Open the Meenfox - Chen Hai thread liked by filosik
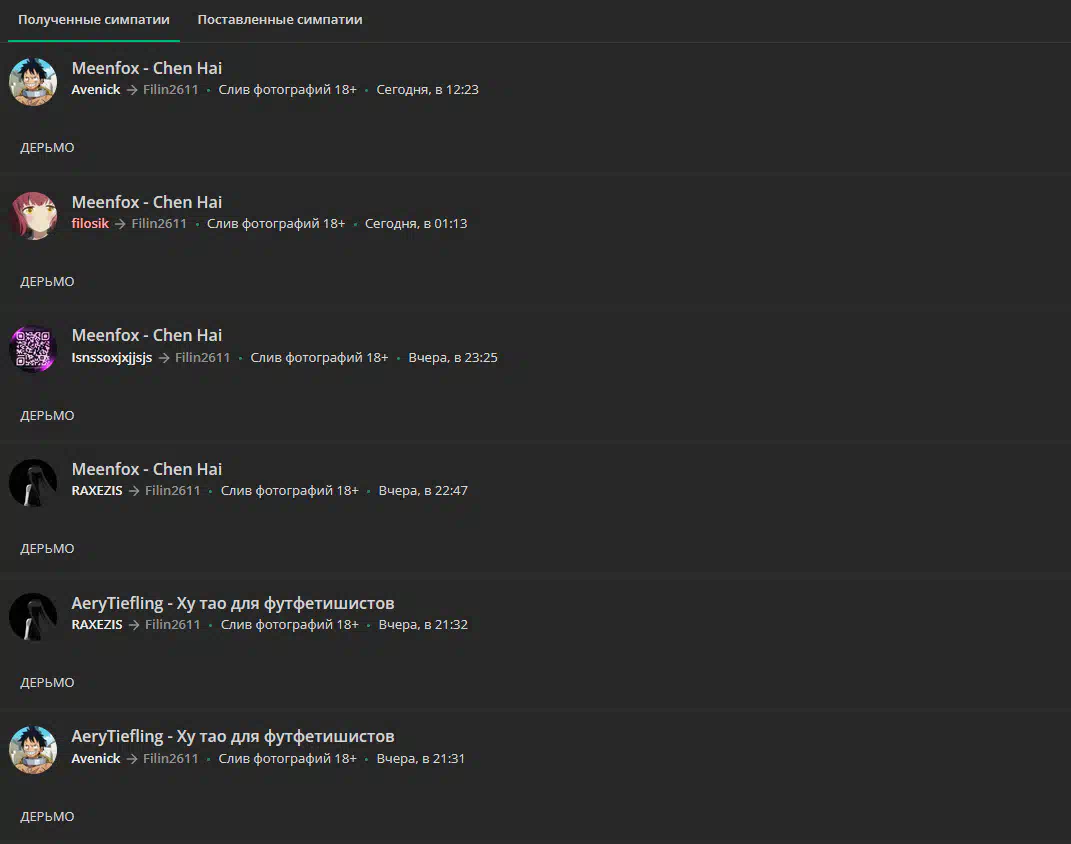Screen dimensions: 1071x844 click(x=147, y=202)
